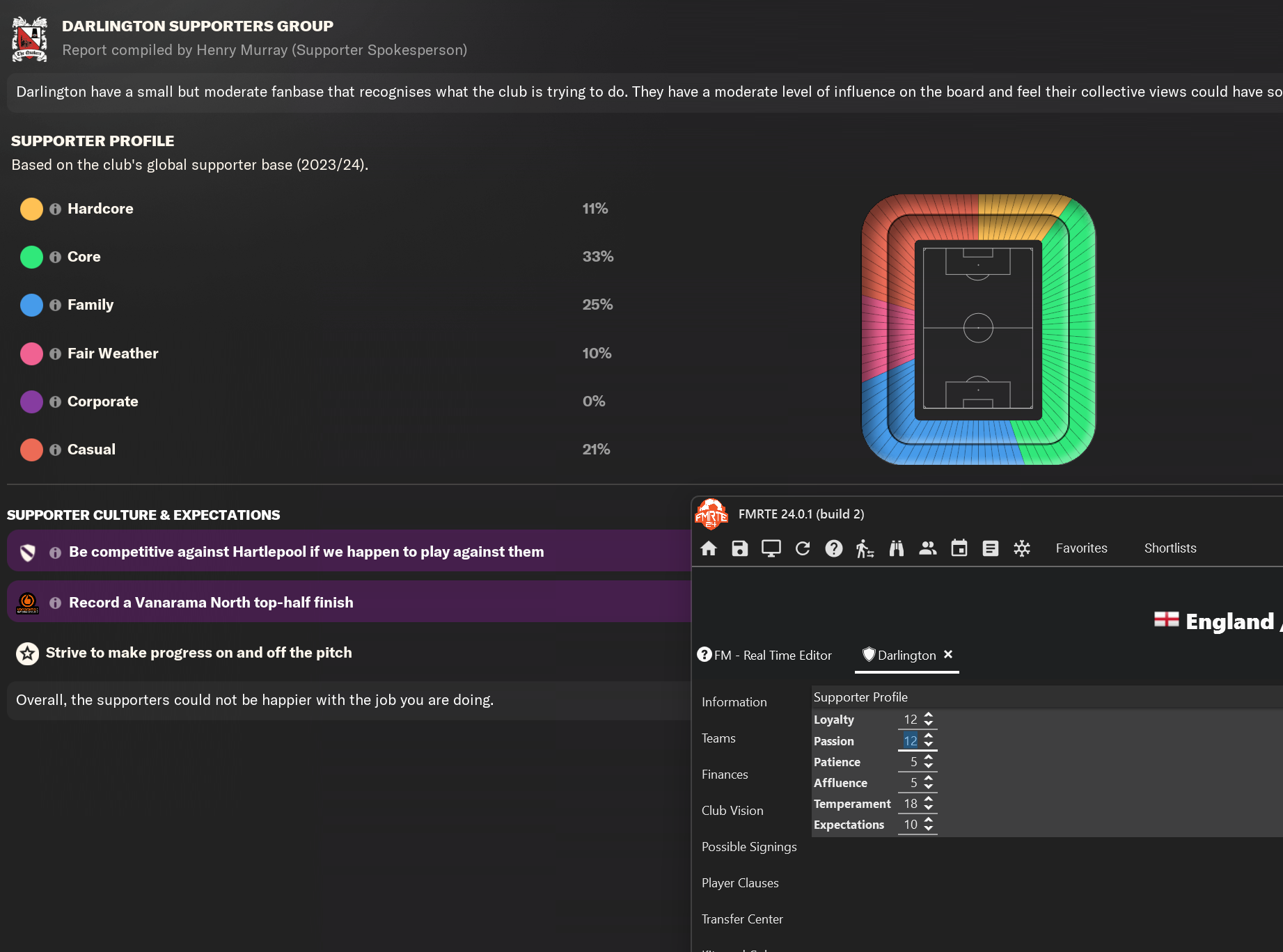
Task: Click the Fair Weather pink color dot
Action: (31, 354)
